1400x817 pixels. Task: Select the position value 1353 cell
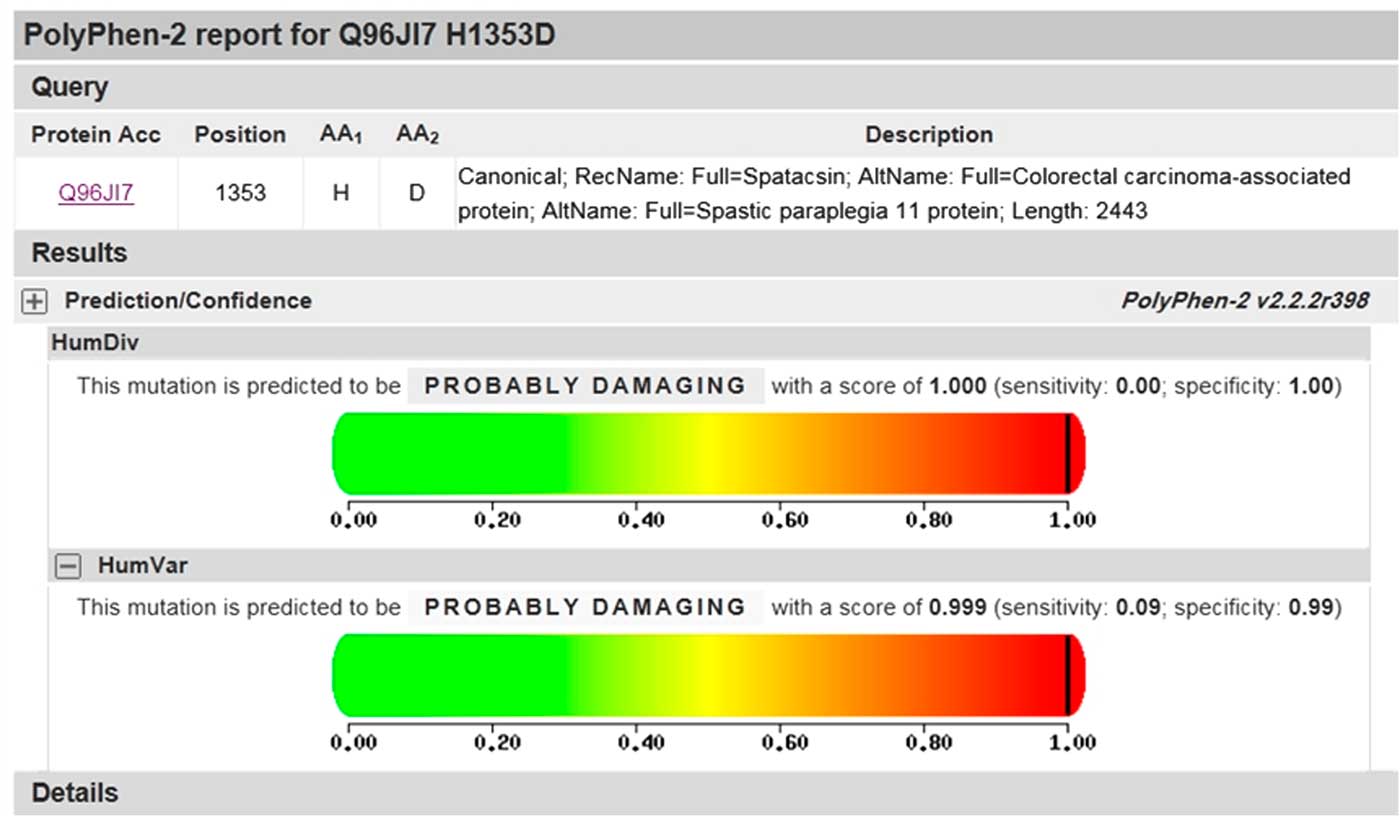click(240, 193)
